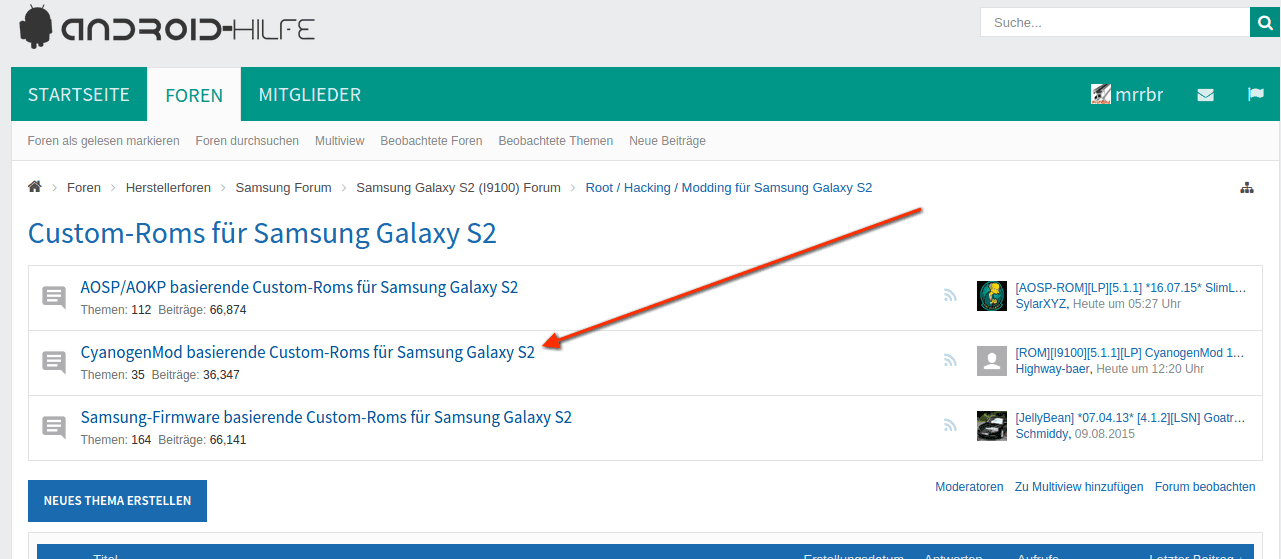Click the CyanogenMod forum speech-bubble icon
The image size is (1281, 559).
click(x=54, y=362)
